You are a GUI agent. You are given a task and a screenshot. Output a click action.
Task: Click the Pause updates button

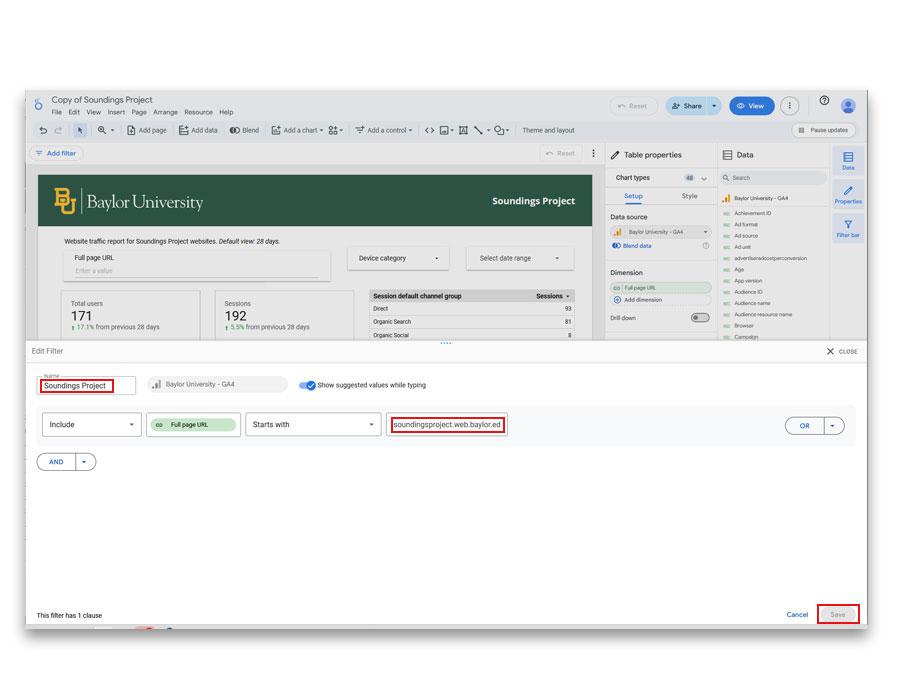824,130
